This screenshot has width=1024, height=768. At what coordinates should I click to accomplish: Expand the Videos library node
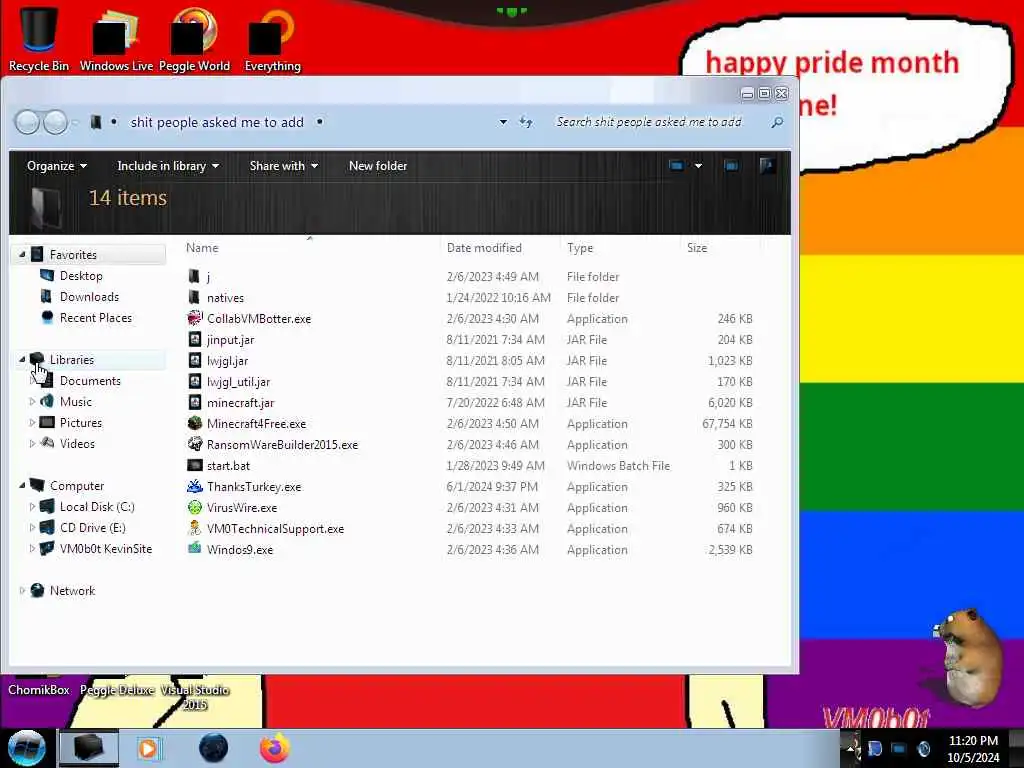[x=32, y=443]
